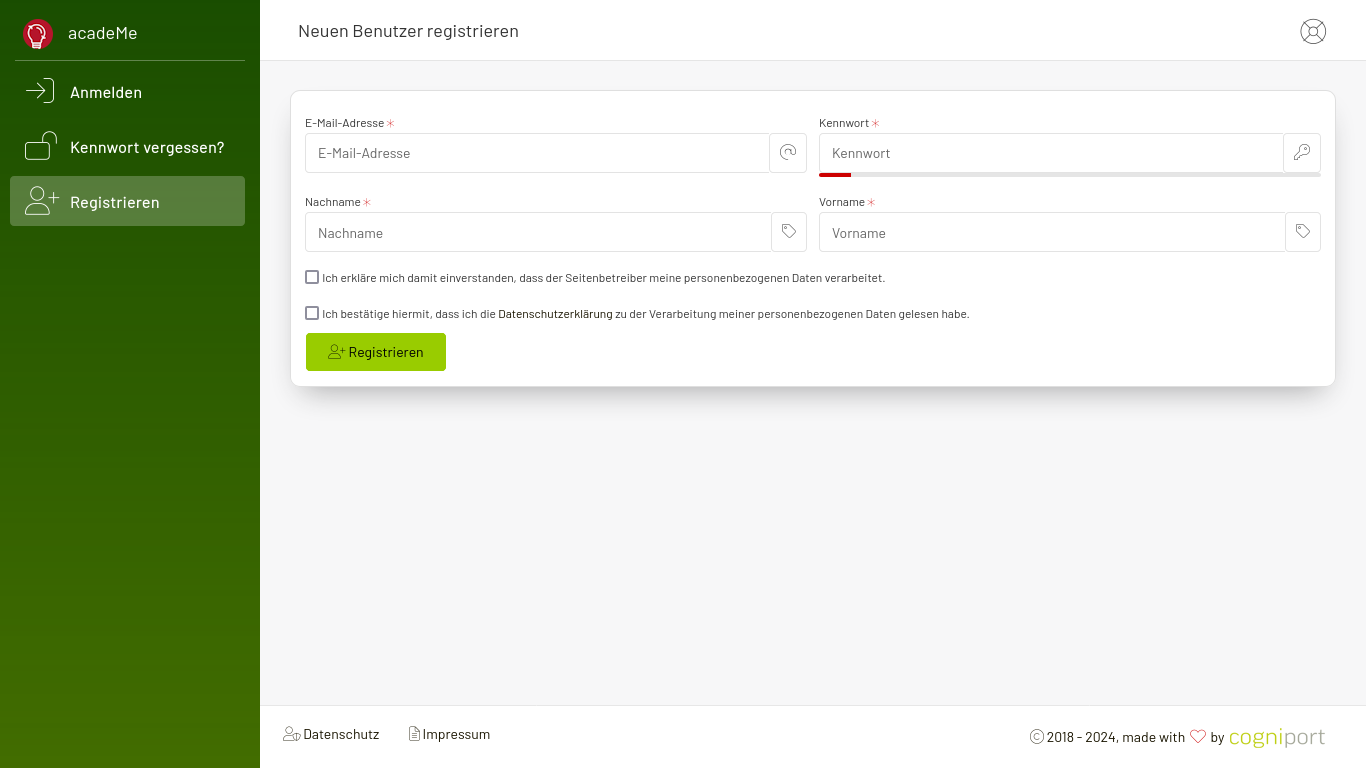The image size is (1366, 768).
Task: Click the Anmelden login arrow icon
Action: pos(40,91)
